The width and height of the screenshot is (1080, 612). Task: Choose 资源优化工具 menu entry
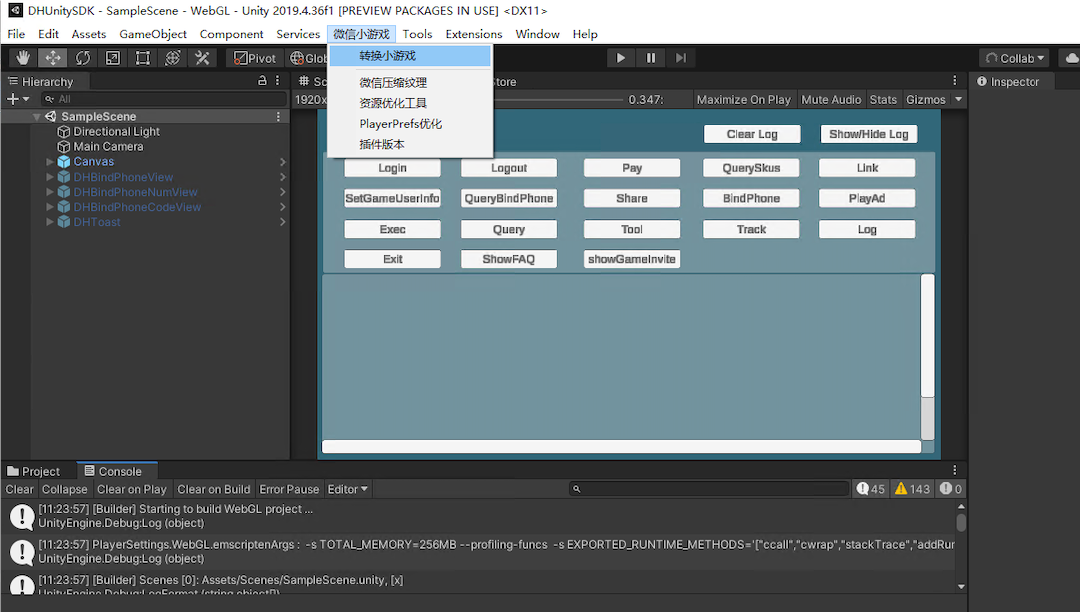410,103
